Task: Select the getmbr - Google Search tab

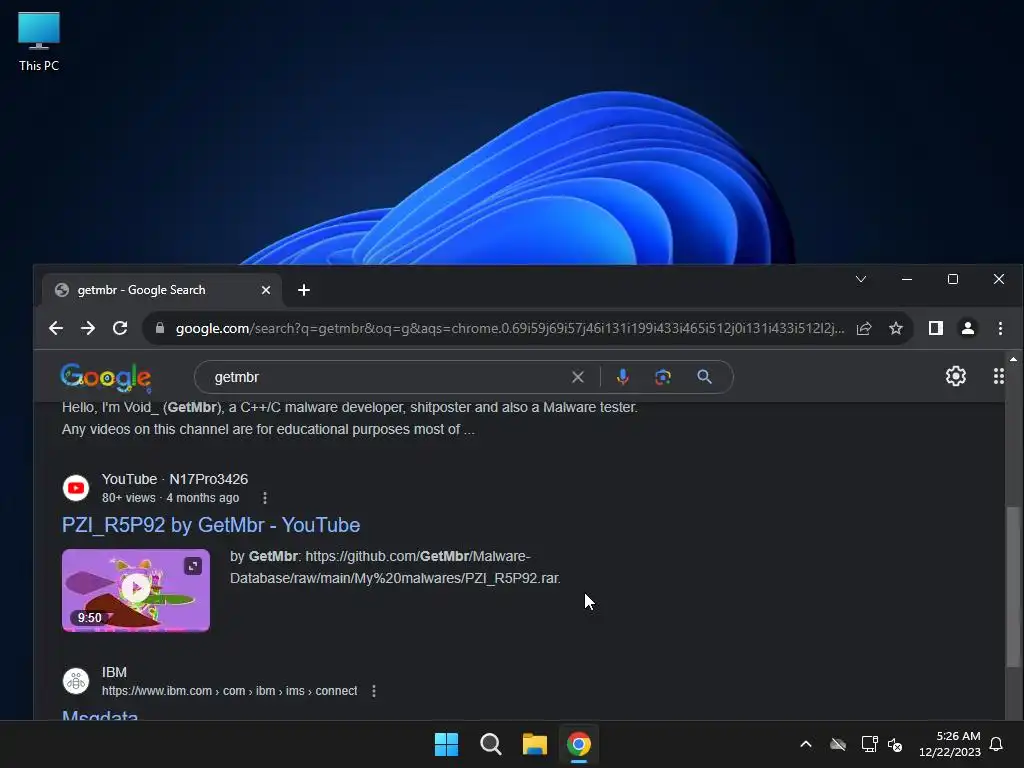Action: tap(162, 290)
